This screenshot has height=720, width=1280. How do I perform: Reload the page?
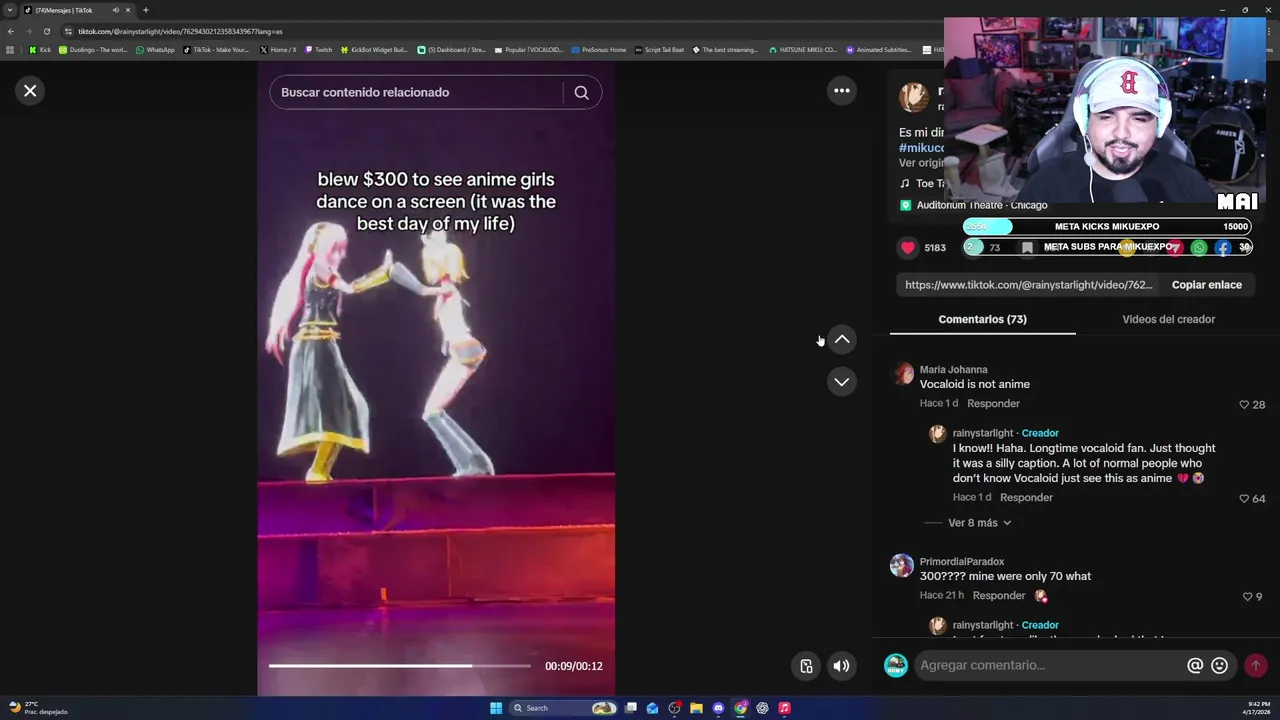point(46,31)
